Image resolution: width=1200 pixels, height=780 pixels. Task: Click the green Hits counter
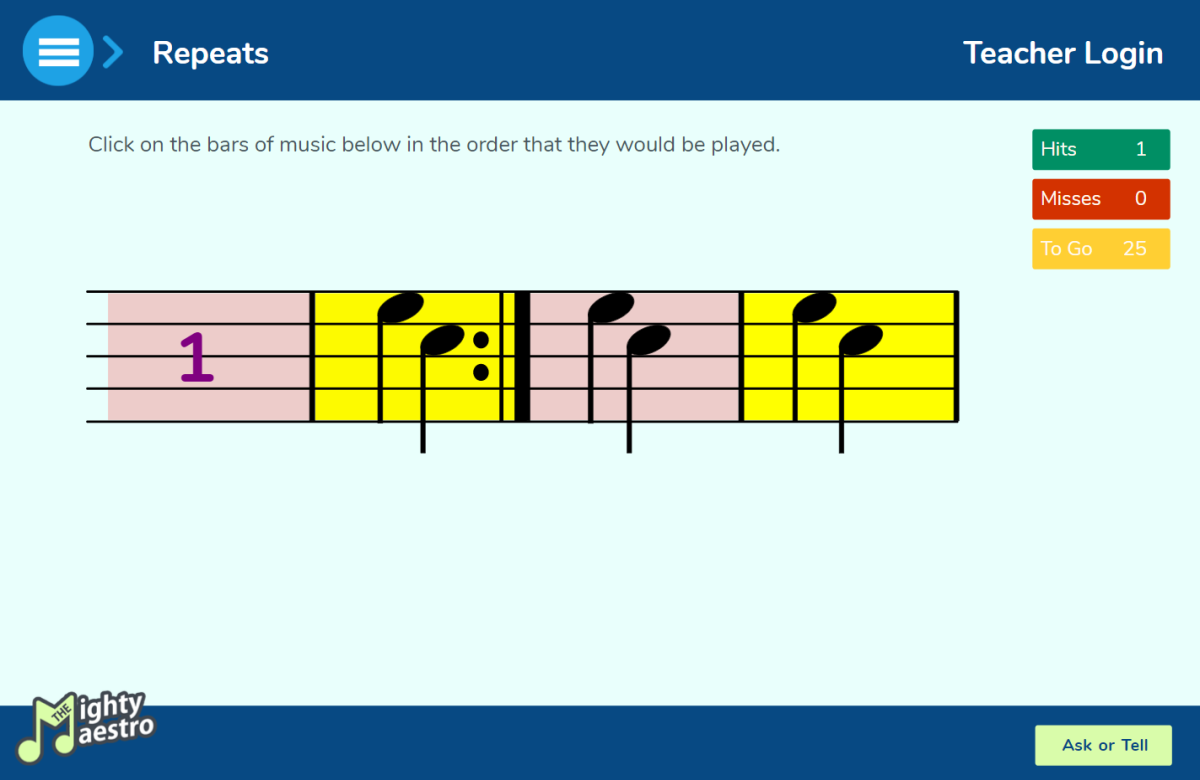pos(1101,149)
